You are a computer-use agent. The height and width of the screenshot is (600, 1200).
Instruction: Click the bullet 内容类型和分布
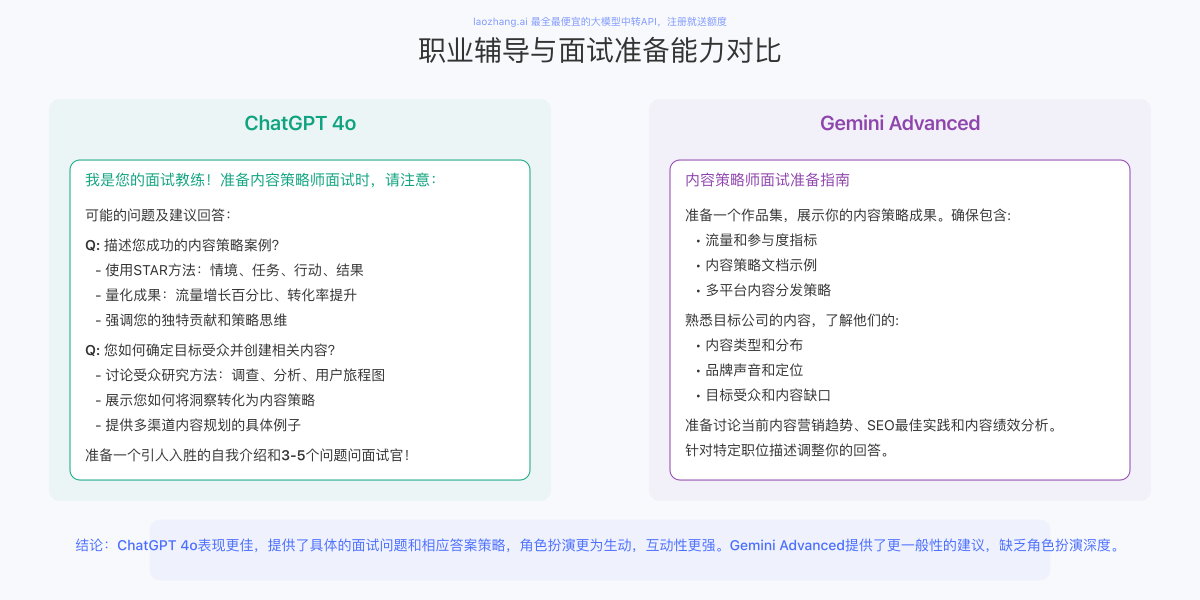pos(749,345)
